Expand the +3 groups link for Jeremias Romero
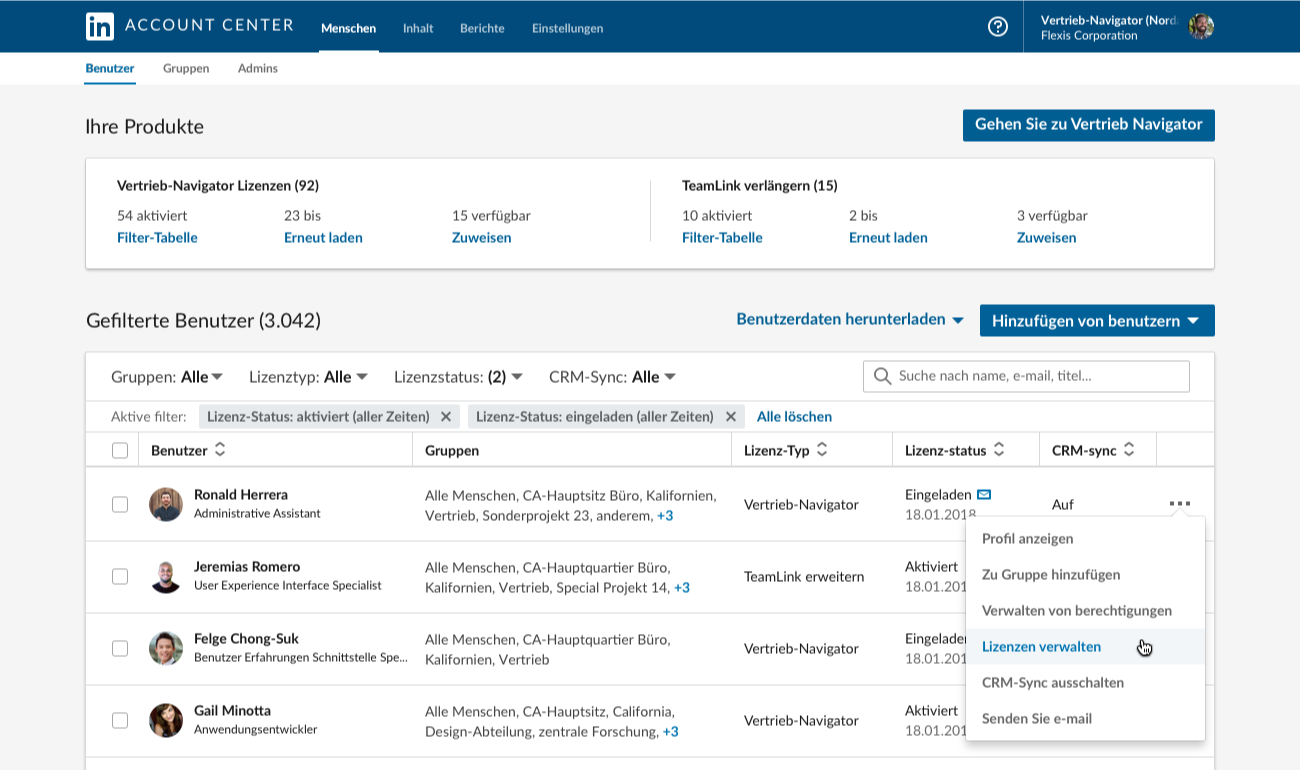The image size is (1300, 770). tap(682, 588)
